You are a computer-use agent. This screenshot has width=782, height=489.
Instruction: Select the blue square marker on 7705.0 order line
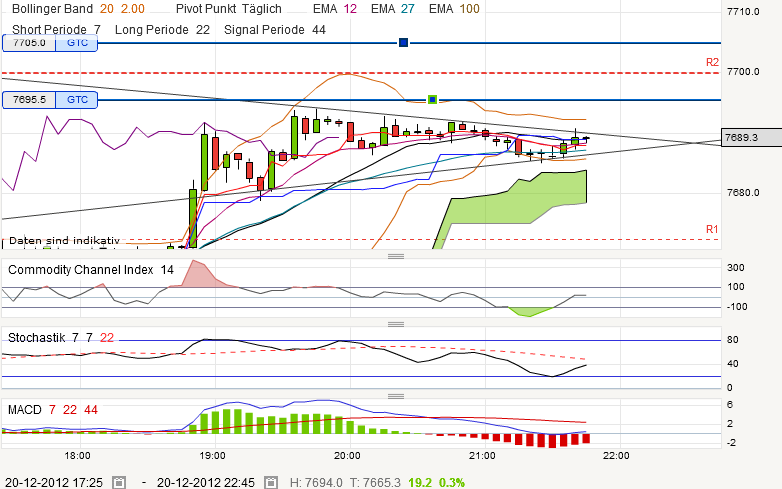[x=403, y=43]
